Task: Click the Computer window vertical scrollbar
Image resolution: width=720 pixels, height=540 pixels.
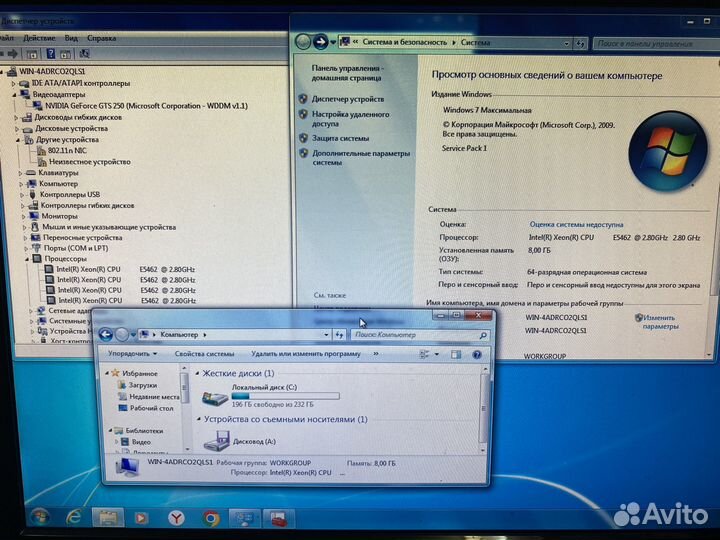Action: 483,408
